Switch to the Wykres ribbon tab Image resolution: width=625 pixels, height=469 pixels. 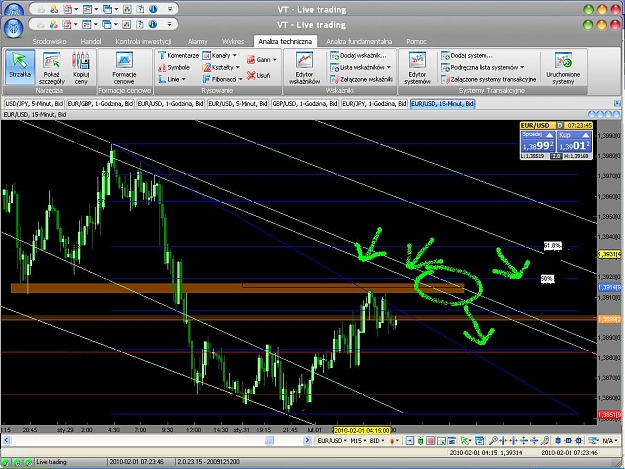pyautogui.click(x=233, y=41)
